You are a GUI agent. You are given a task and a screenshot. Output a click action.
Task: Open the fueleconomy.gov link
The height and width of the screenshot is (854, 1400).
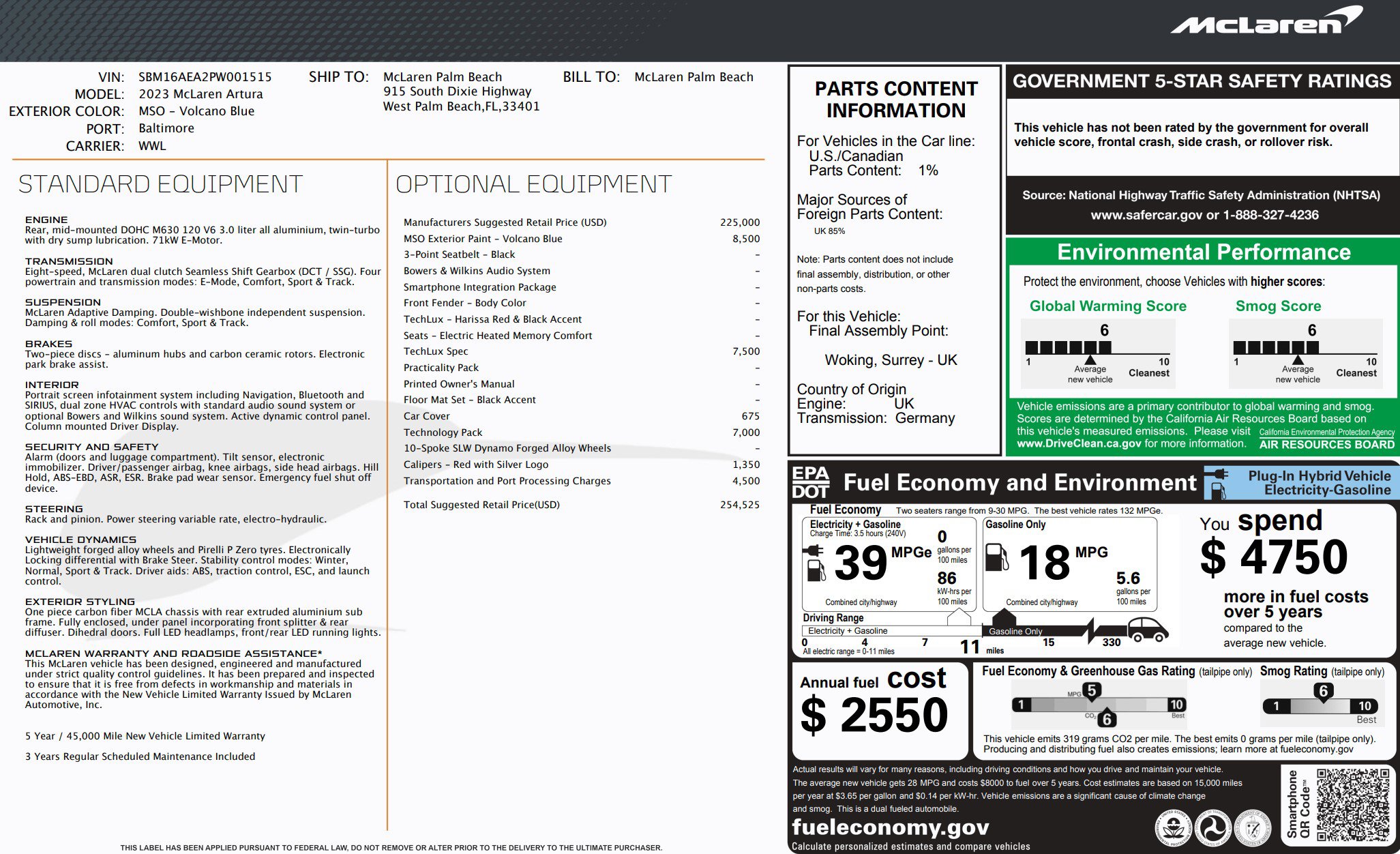[x=891, y=827]
